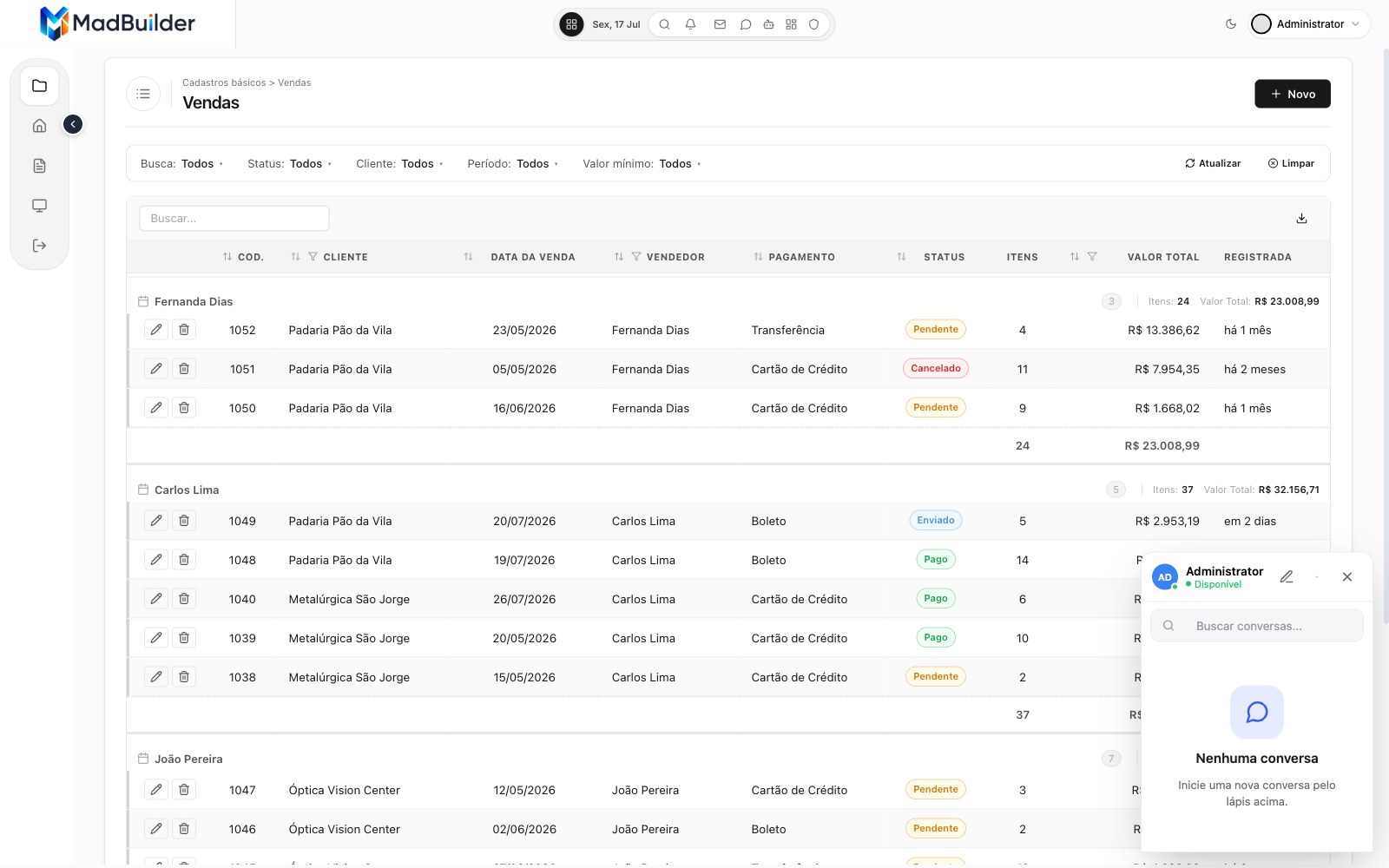Open the mail envelope icon
1389x868 pixels.
720,24
